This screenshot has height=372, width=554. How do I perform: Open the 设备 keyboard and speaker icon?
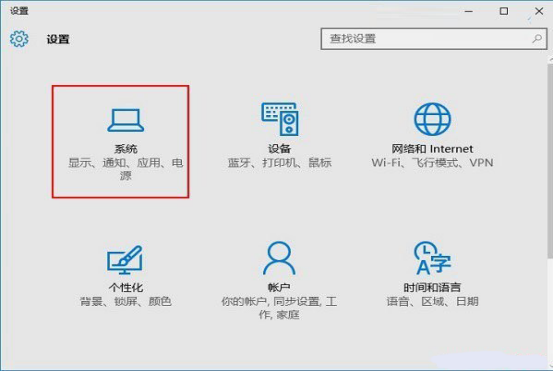[x=280, y=119]
